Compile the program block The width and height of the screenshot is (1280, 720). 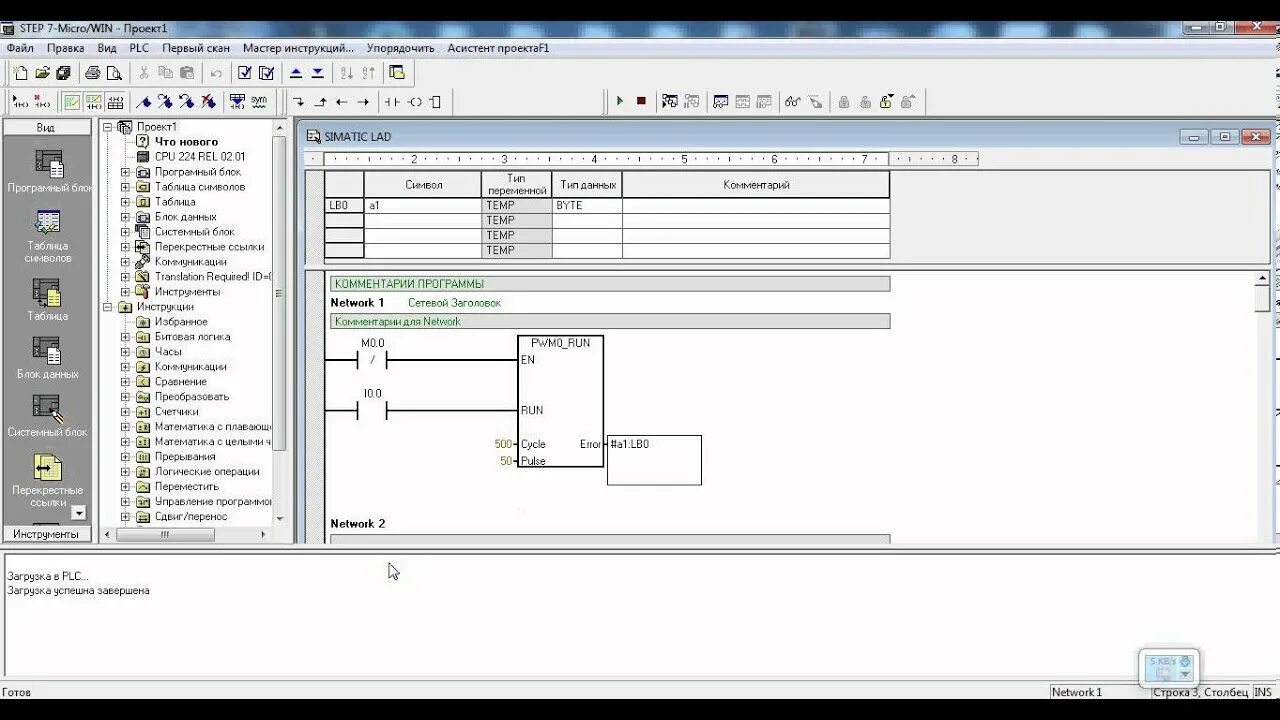pyautogui.click(x=244, y=73)
